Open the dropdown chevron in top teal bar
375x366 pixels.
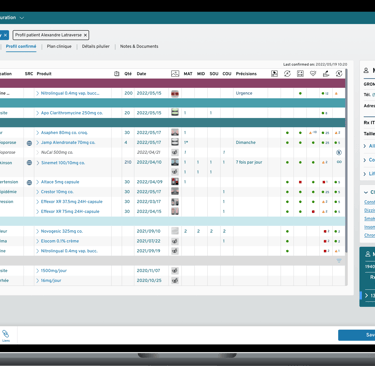[x=22, y=18]
